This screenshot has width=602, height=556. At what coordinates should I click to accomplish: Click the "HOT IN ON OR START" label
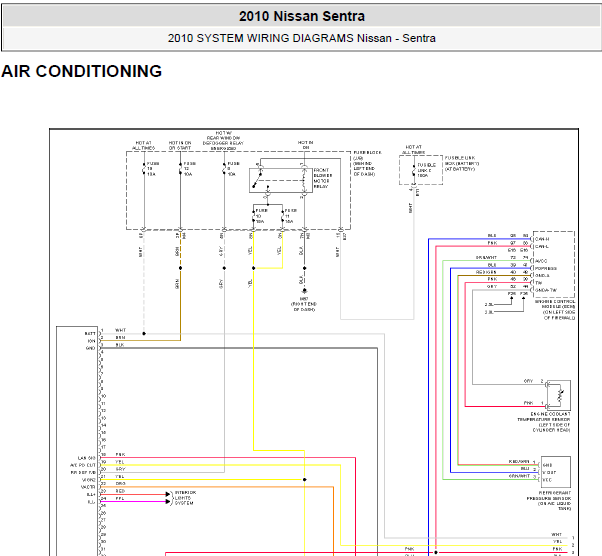(x=180, y=145)
